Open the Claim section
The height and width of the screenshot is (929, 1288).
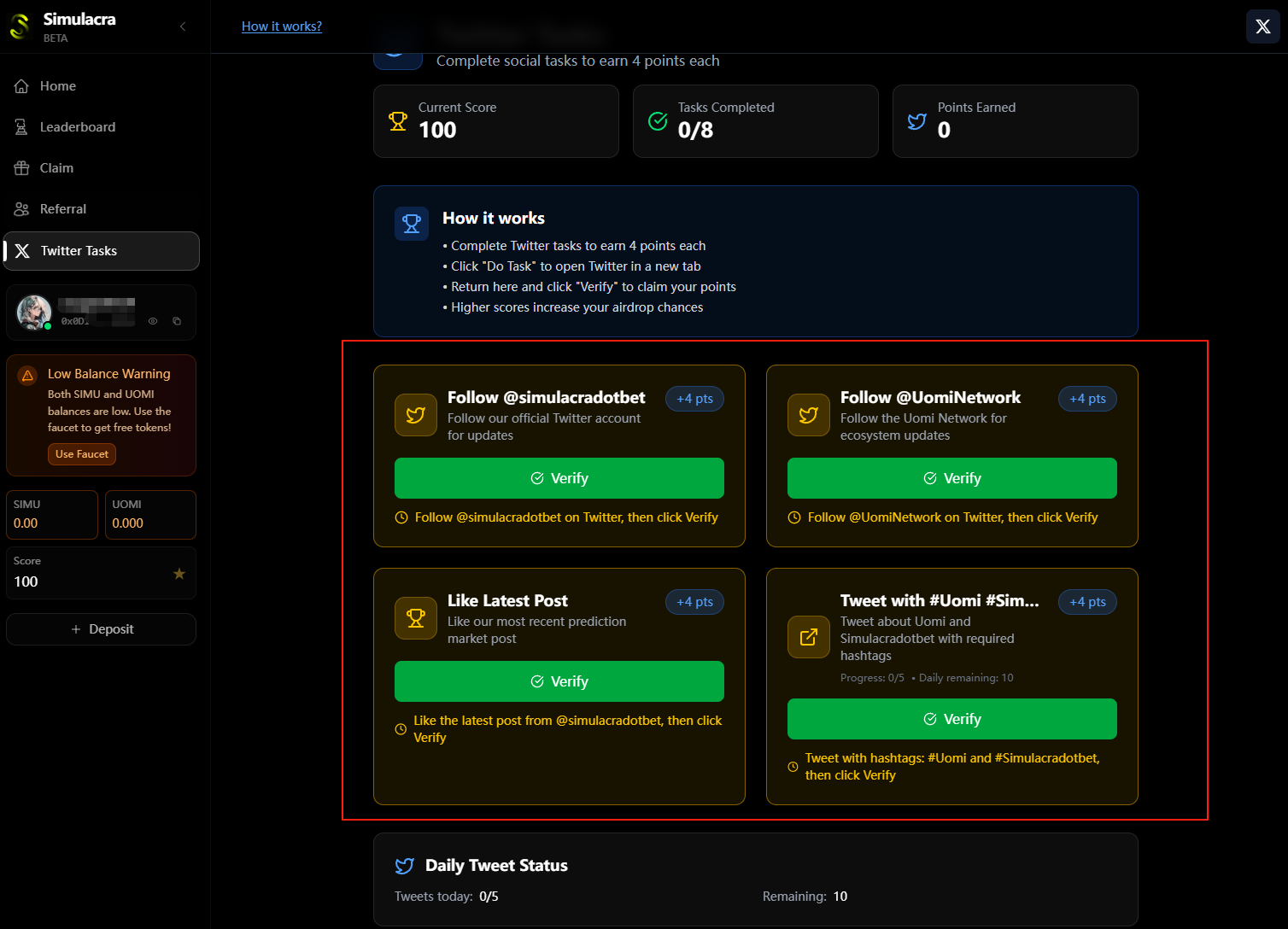[x=56, y=168]
